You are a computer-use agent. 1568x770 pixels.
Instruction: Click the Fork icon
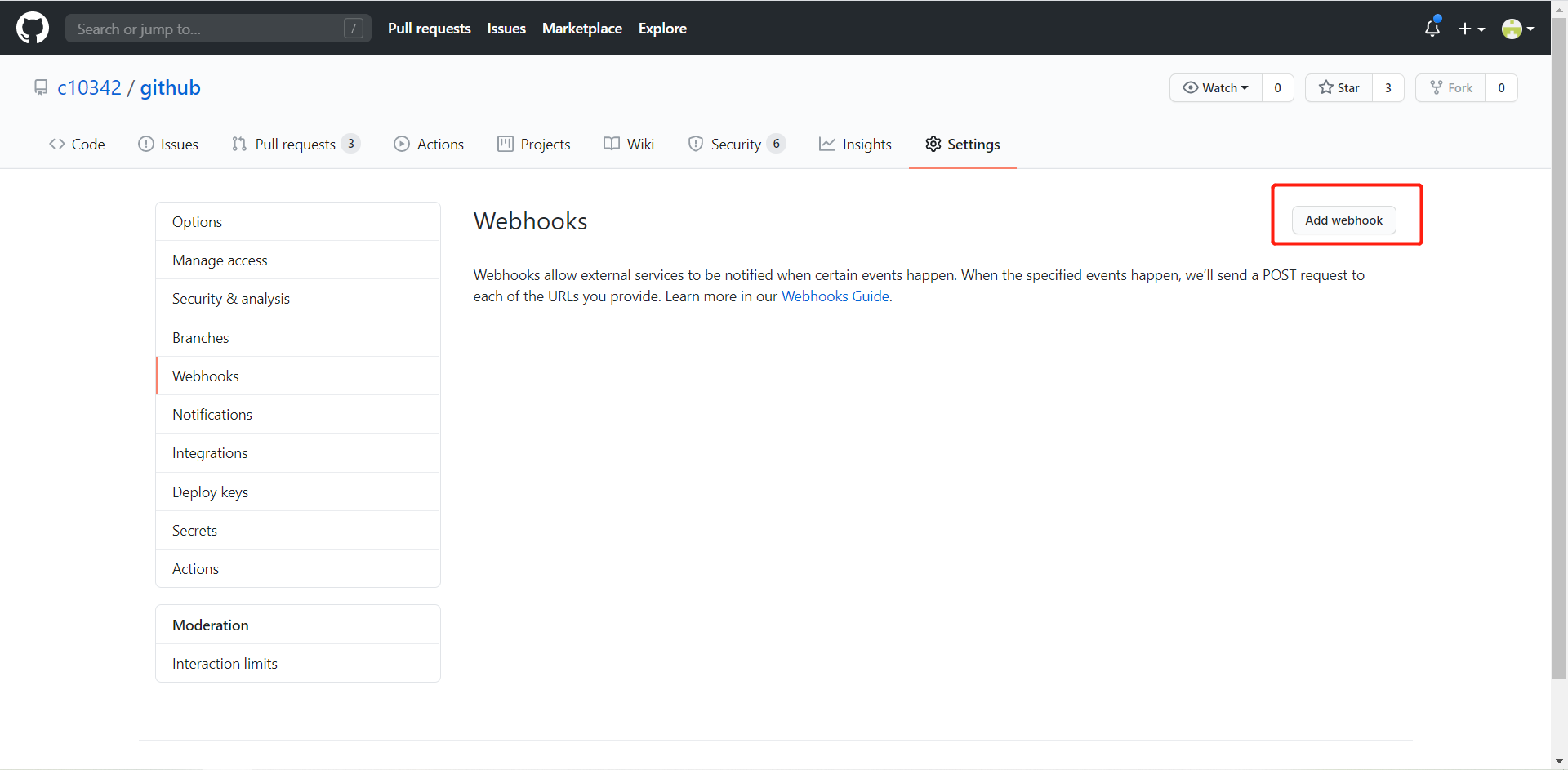click(x=1437, y=87)
